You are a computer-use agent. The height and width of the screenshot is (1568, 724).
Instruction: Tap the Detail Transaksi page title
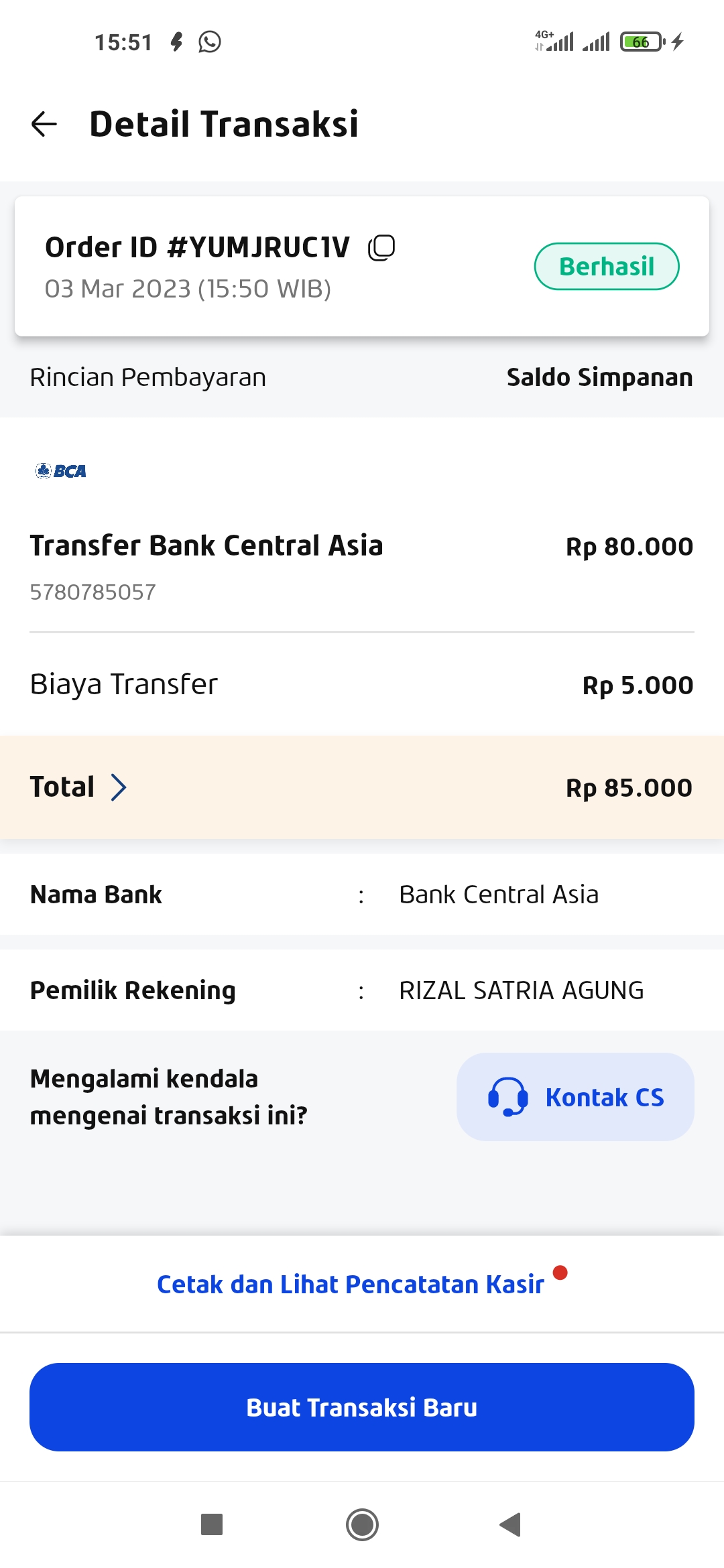click(x=224, y=124)
